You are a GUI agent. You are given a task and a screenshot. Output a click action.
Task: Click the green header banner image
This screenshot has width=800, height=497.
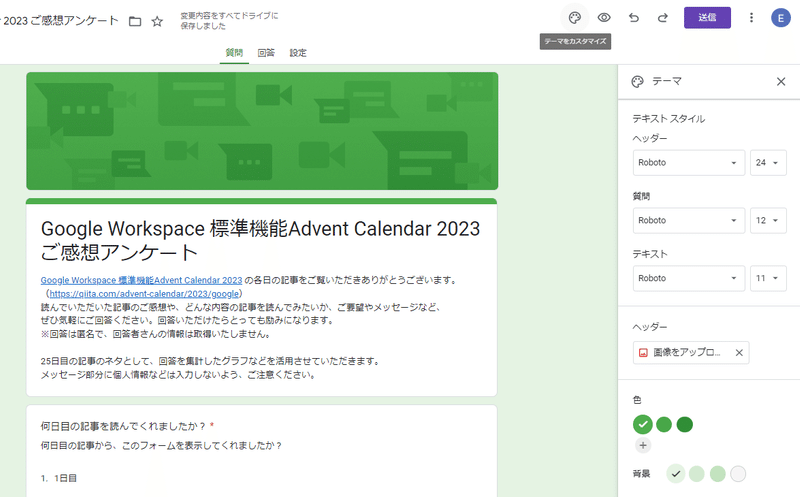point(262,131)
